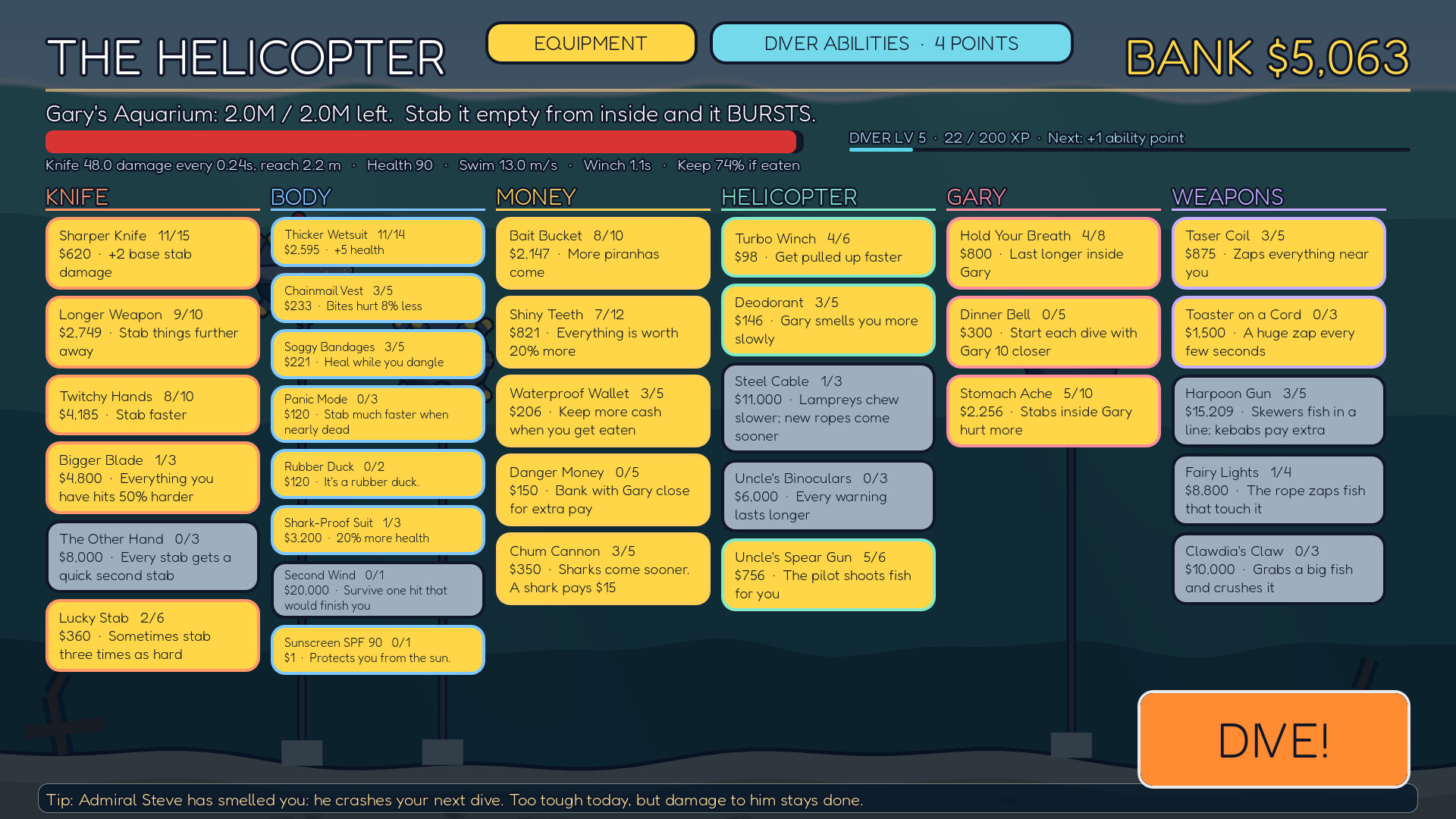Purchase the Bait Bucket upgrade
Image resolution: width=1456 pixels, height=819 pixels.
pos(603,253)
